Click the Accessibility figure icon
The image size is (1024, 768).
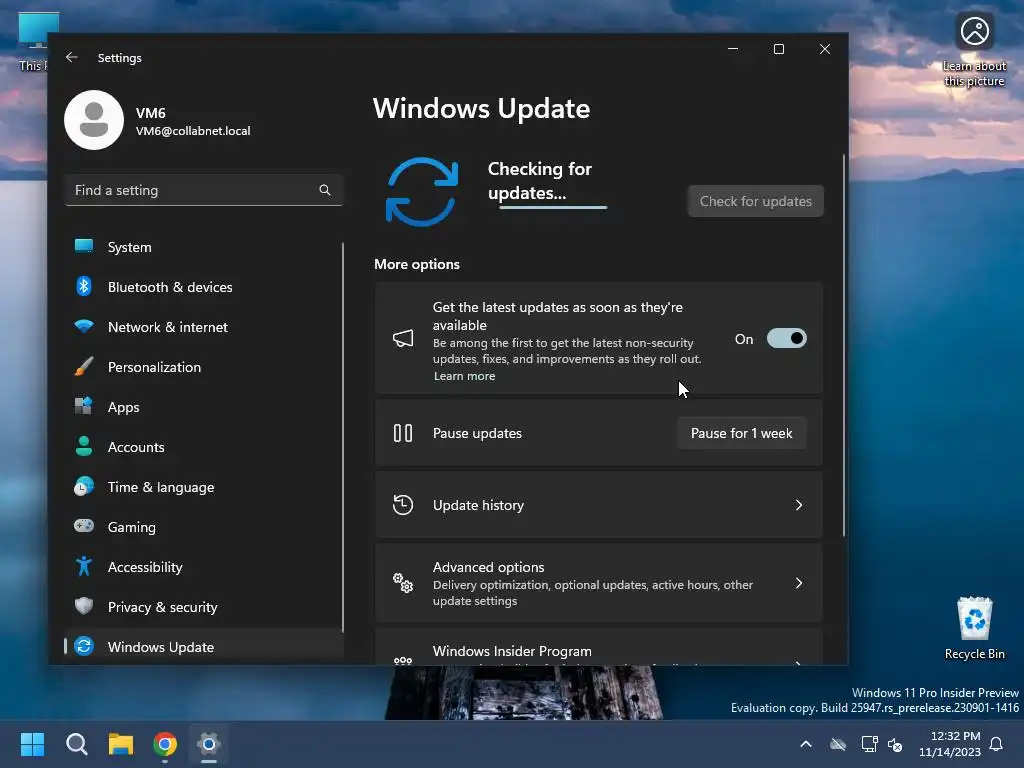point(84,566)
